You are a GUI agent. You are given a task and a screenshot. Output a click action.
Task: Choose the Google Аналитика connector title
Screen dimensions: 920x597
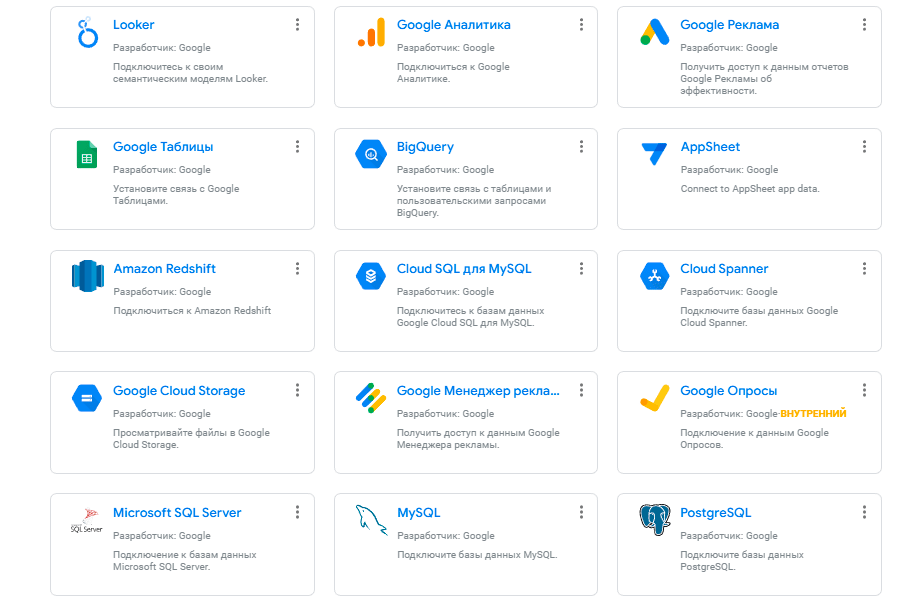[454, 25]
